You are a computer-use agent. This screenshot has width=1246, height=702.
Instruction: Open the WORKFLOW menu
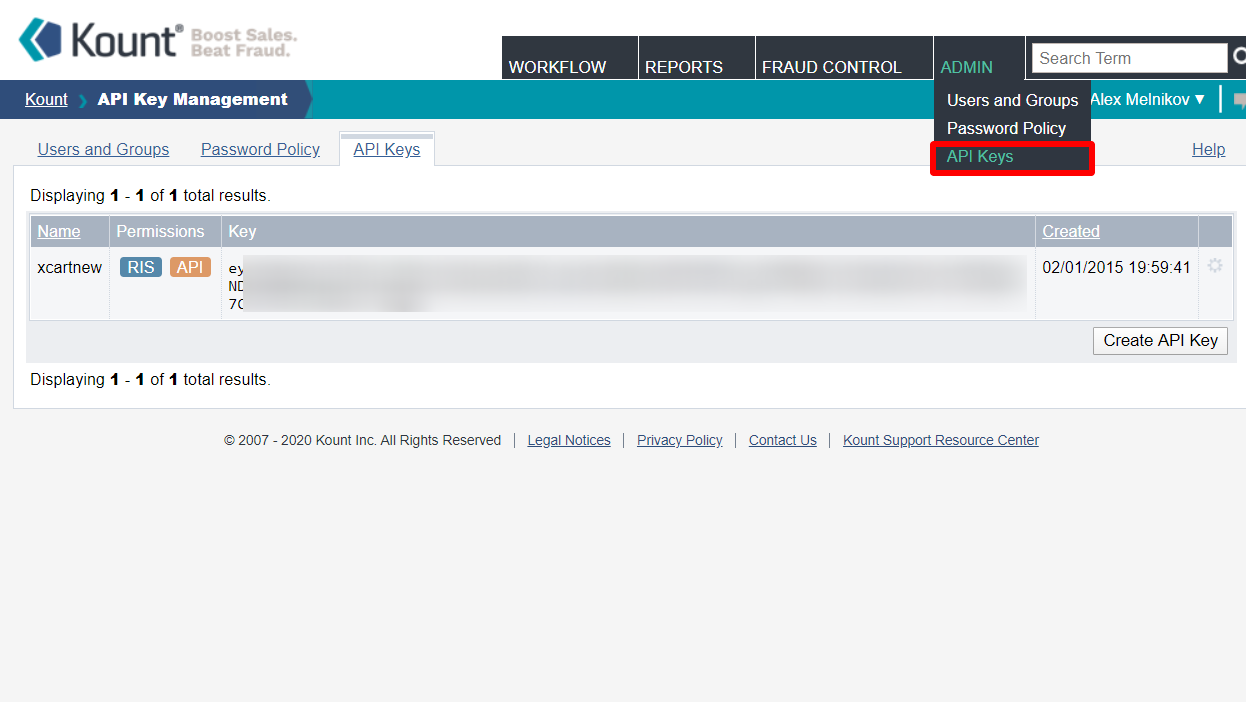coord(569,58)
